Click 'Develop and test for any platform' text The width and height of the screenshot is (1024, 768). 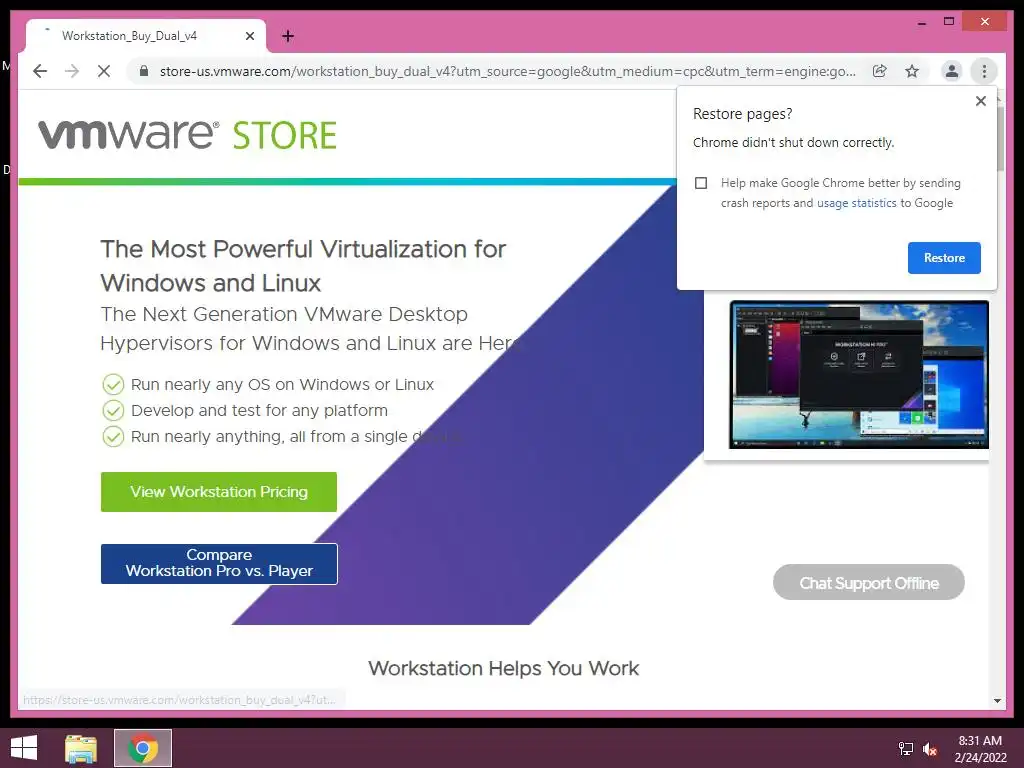click(259, 411)
